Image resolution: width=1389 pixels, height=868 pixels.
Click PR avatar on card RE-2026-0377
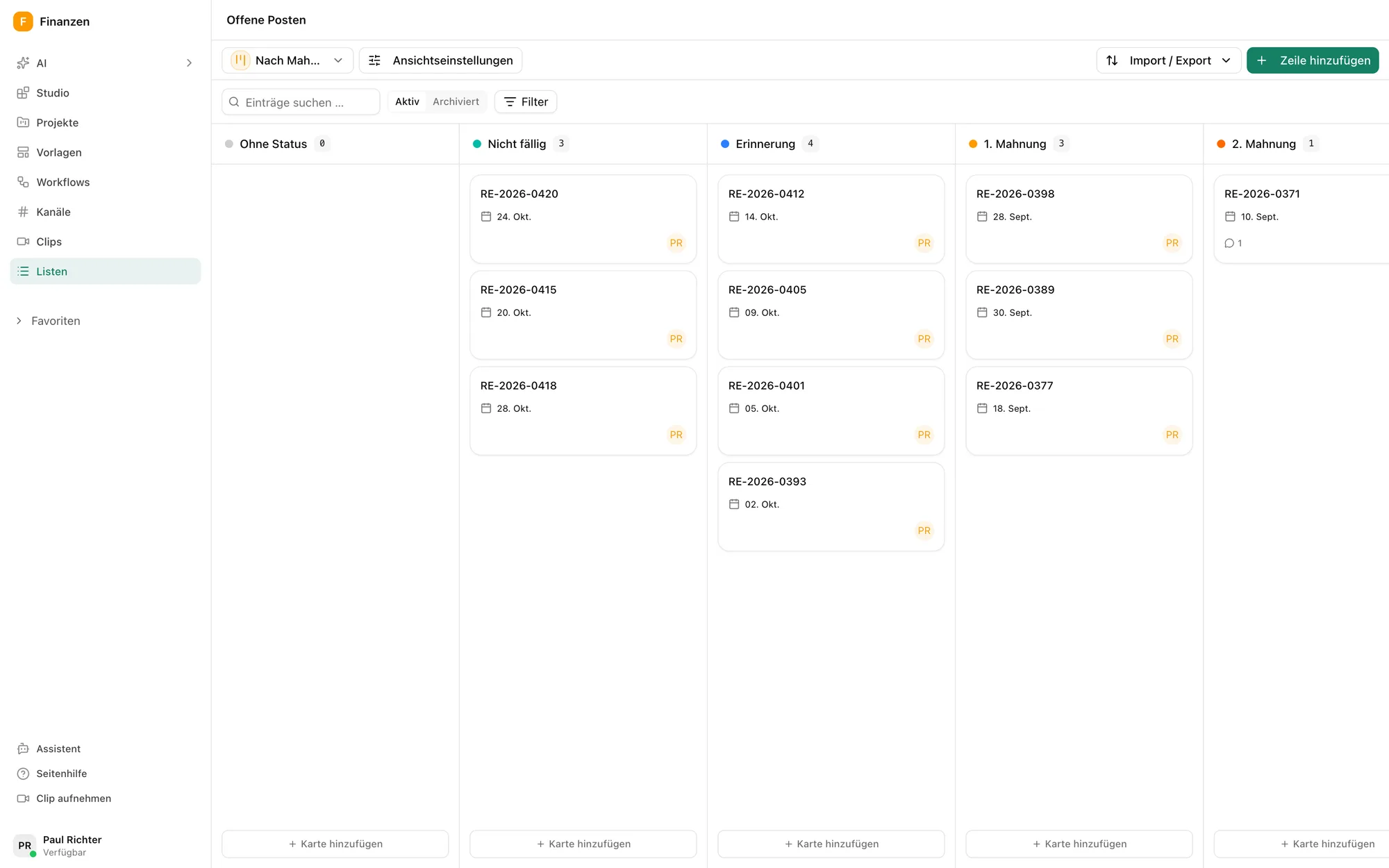1172,435
